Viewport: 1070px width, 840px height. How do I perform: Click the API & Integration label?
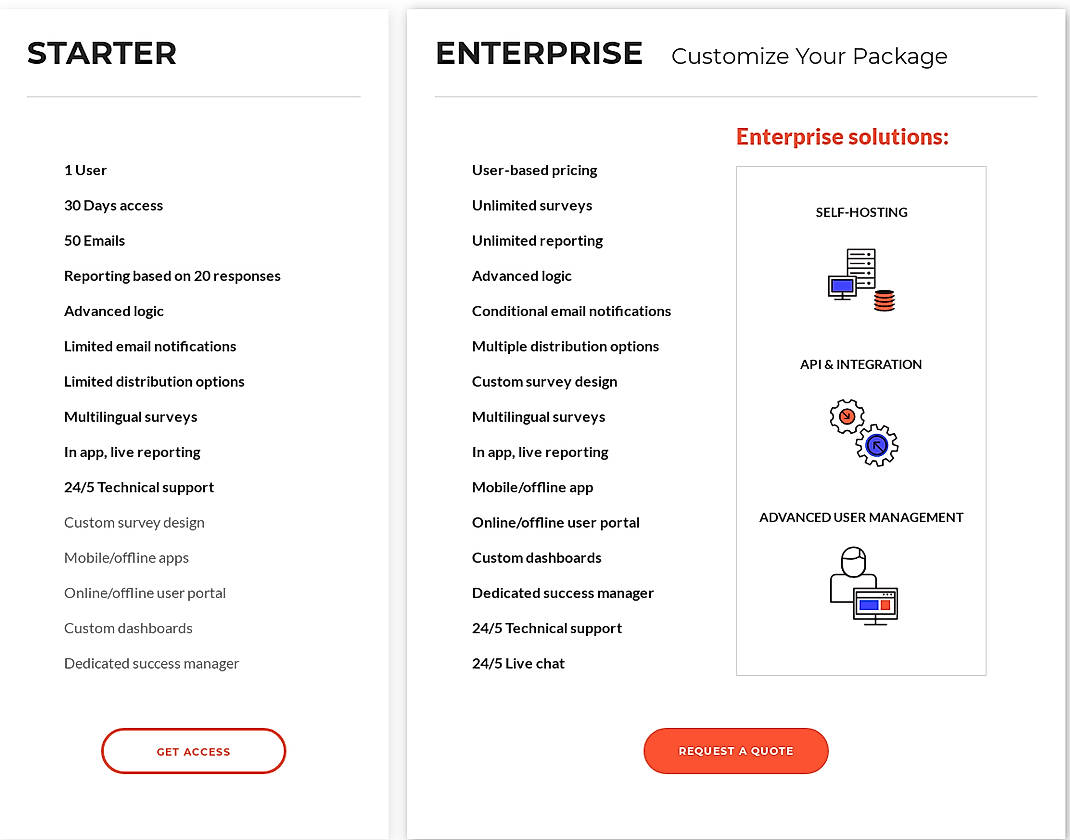[861, 364]
